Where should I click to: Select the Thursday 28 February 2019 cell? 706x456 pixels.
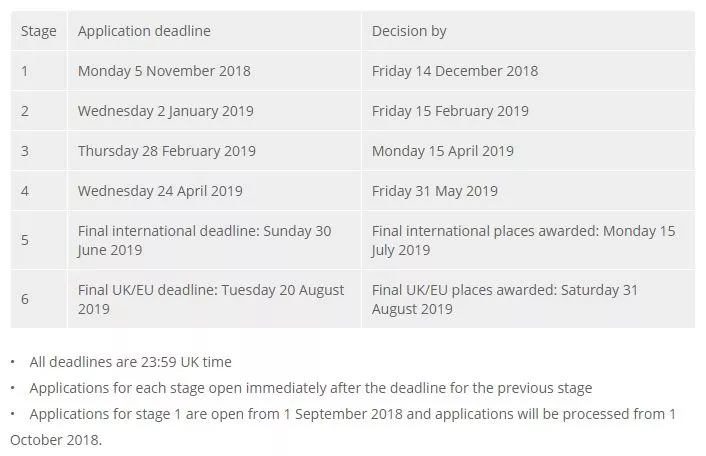pos(167,151)
